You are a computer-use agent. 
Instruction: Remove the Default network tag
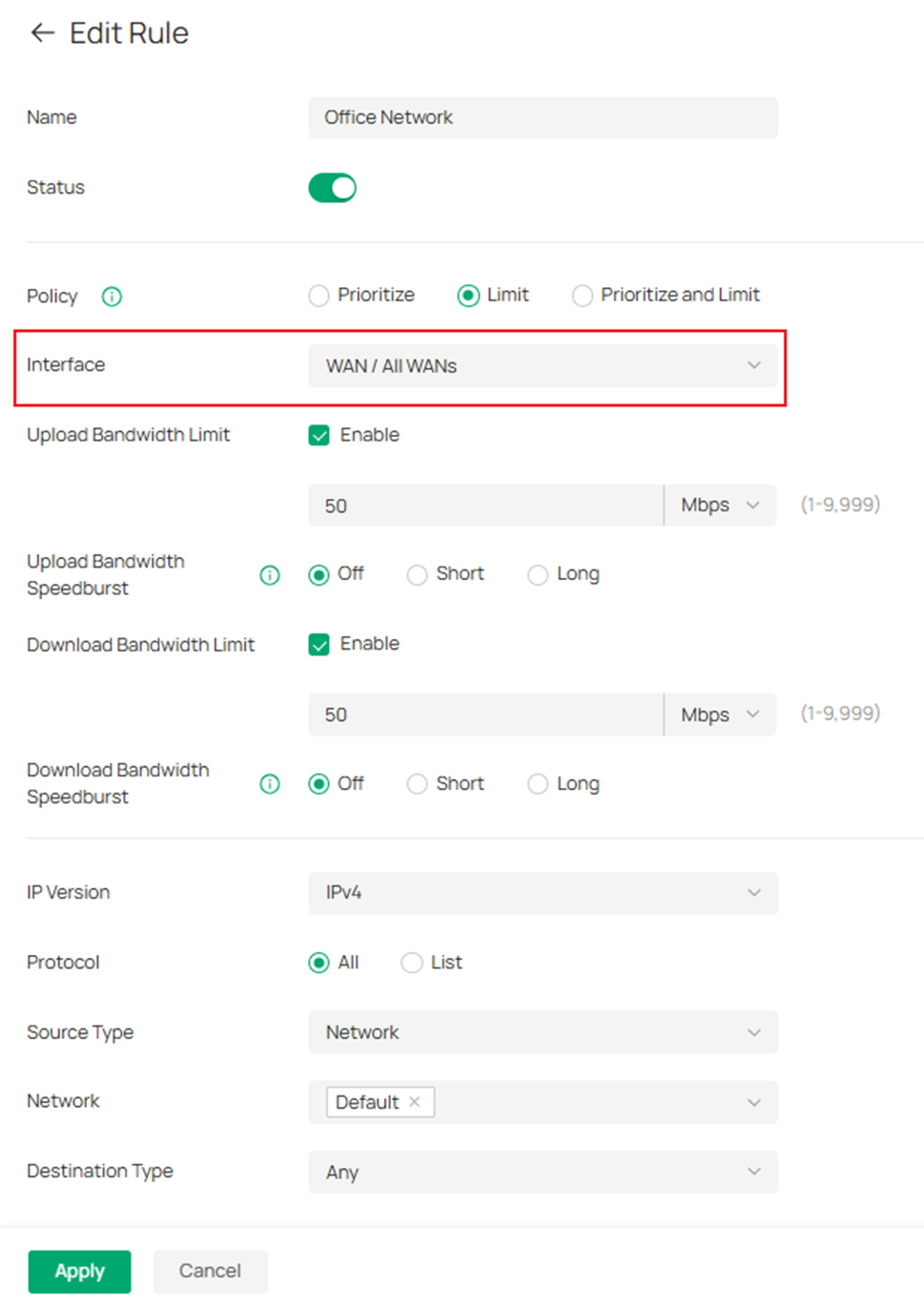pyautogui.click(x=415, y=1102)
